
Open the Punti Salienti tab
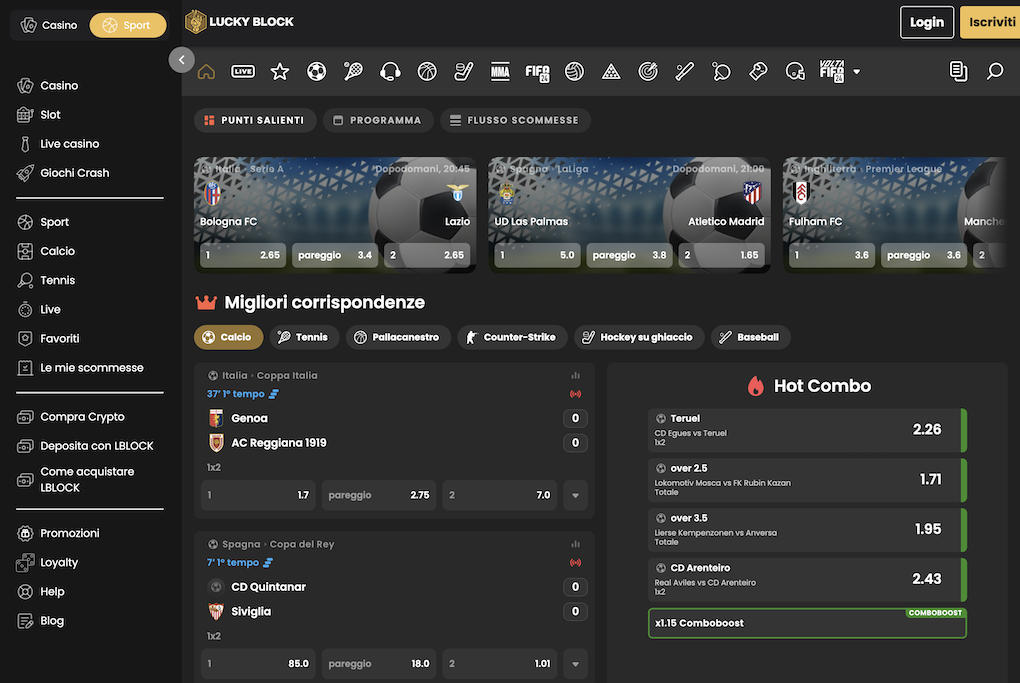[x=255, y=120]
